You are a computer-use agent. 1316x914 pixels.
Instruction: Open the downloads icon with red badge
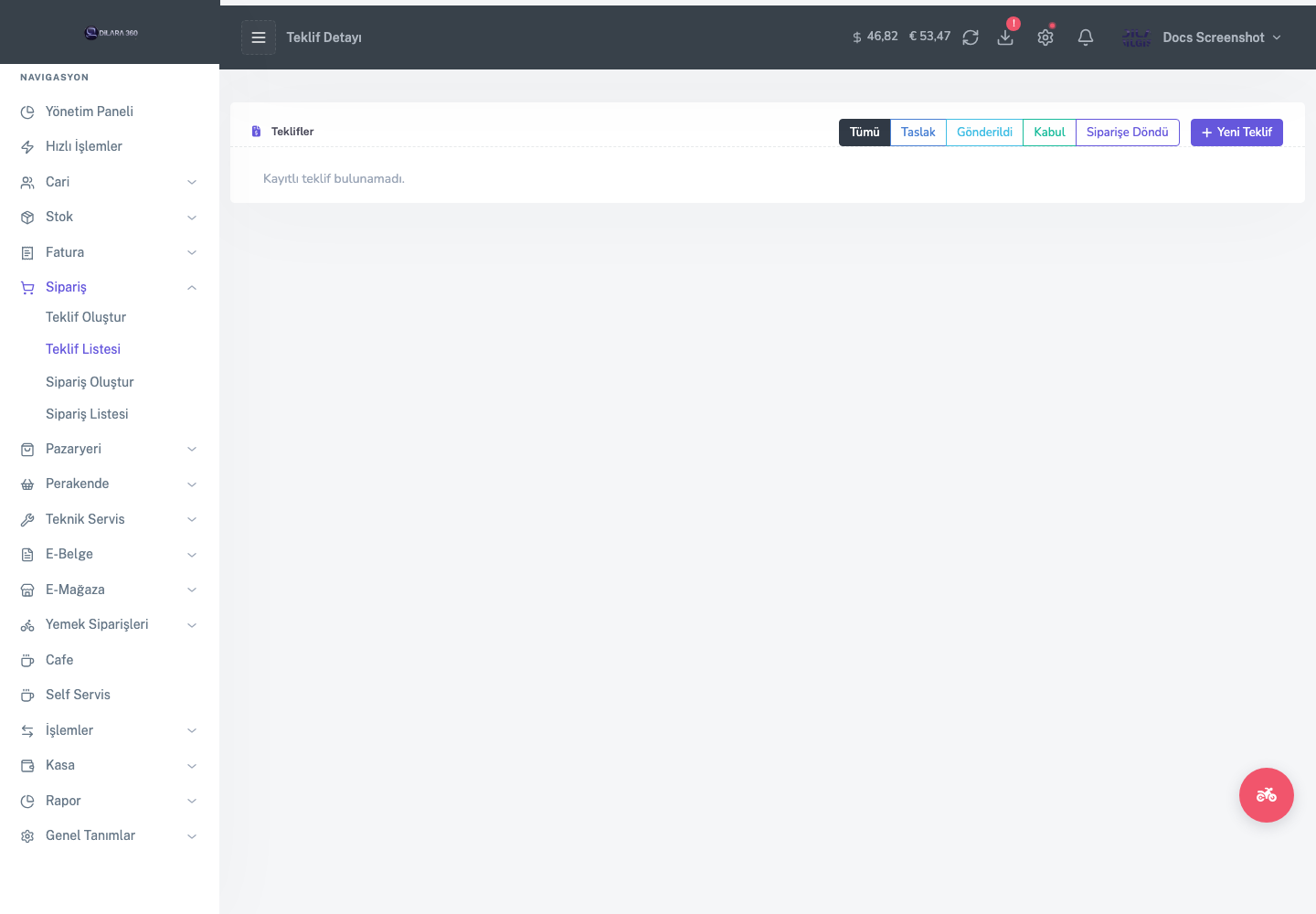(1005, 37)
